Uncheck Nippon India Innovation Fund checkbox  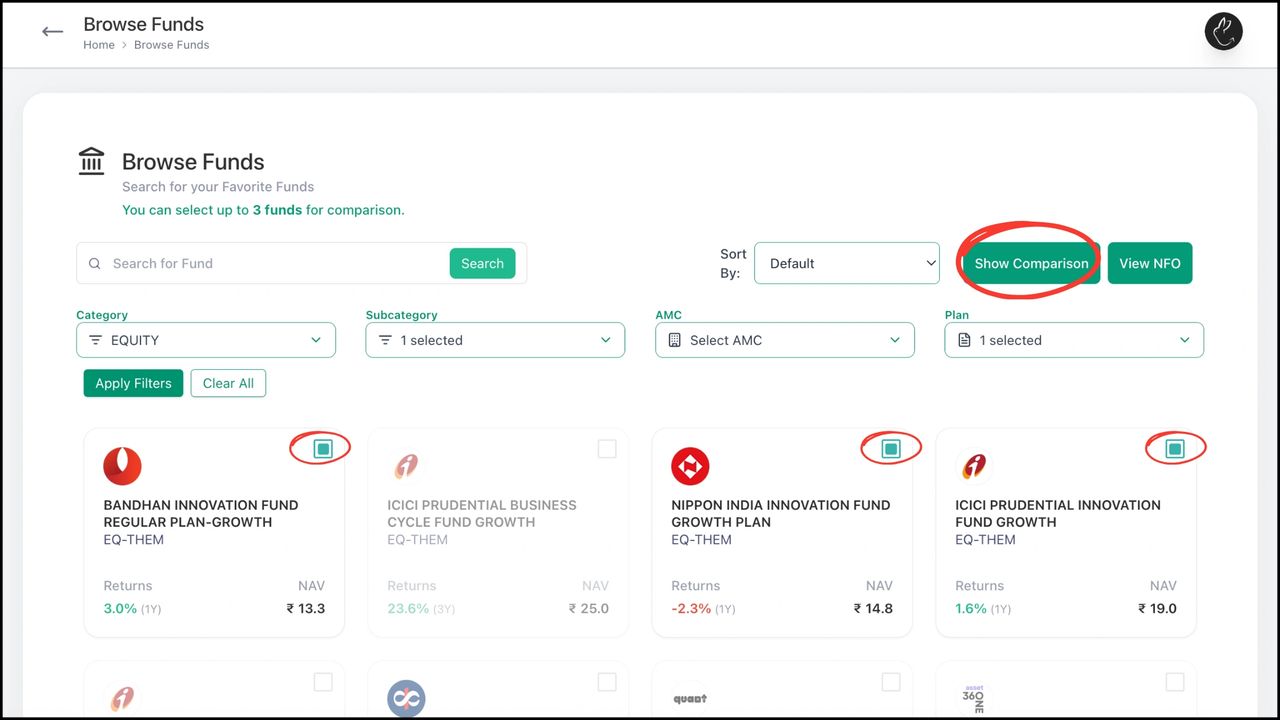coord(891,449)
